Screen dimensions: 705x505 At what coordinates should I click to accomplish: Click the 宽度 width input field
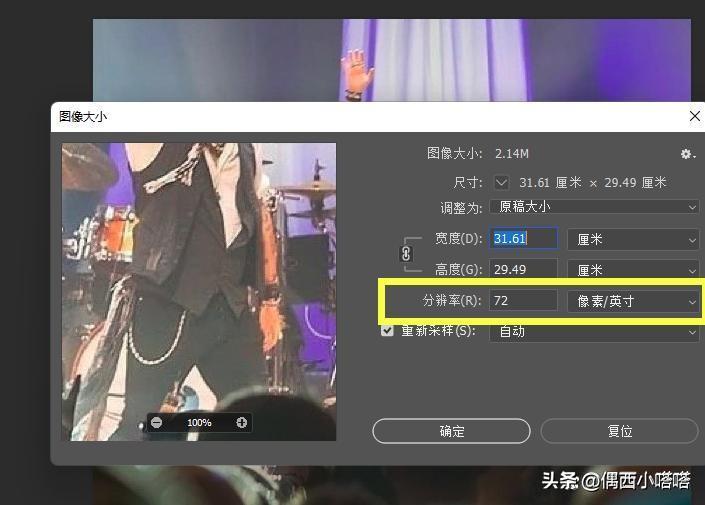point(523,239)
